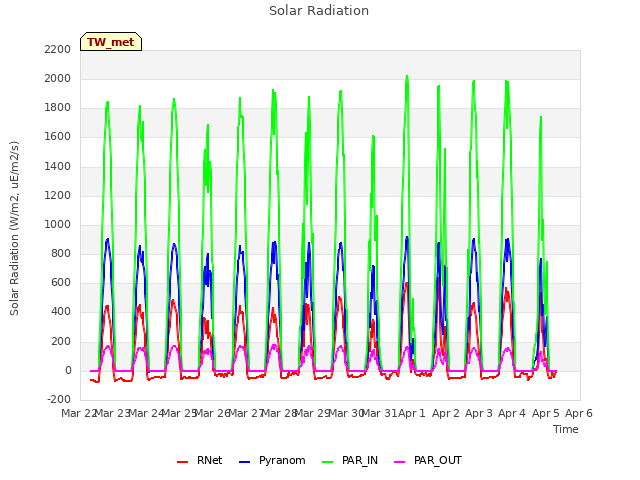Screen dimensions: 640x480
Task: Click the PAR_IN peak on Mar 23
Action: 108,102
